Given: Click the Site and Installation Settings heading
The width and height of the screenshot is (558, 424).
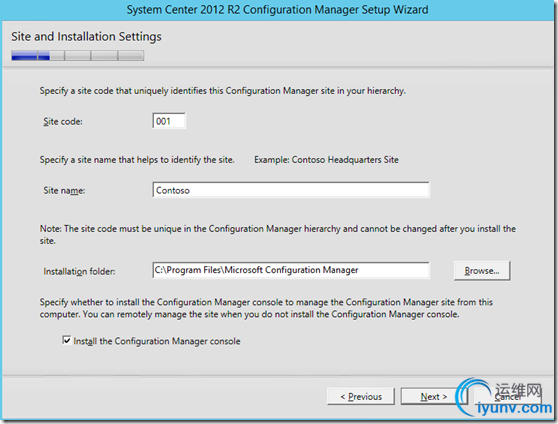Looking at the screenshot, I should pos(86,37).
